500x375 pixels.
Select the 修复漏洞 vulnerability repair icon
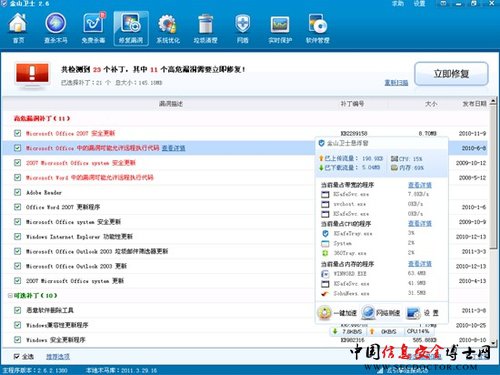pos(131,28)
